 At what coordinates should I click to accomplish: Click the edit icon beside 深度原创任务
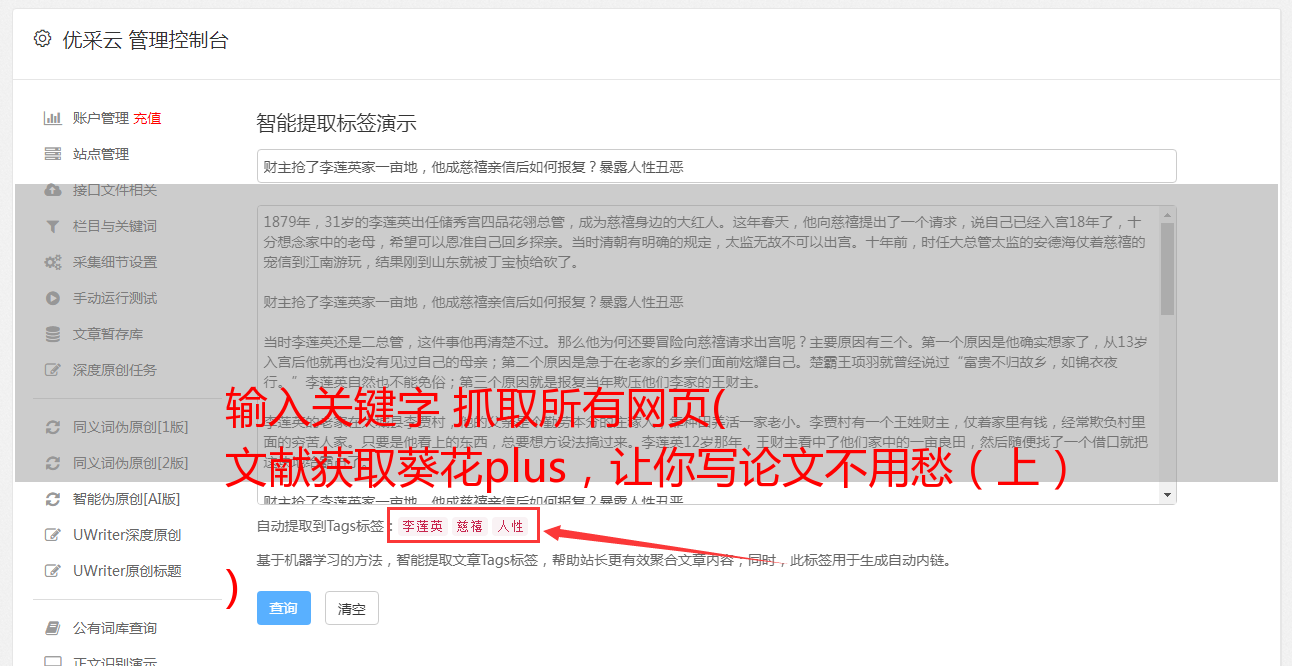[x=53, y=370]
